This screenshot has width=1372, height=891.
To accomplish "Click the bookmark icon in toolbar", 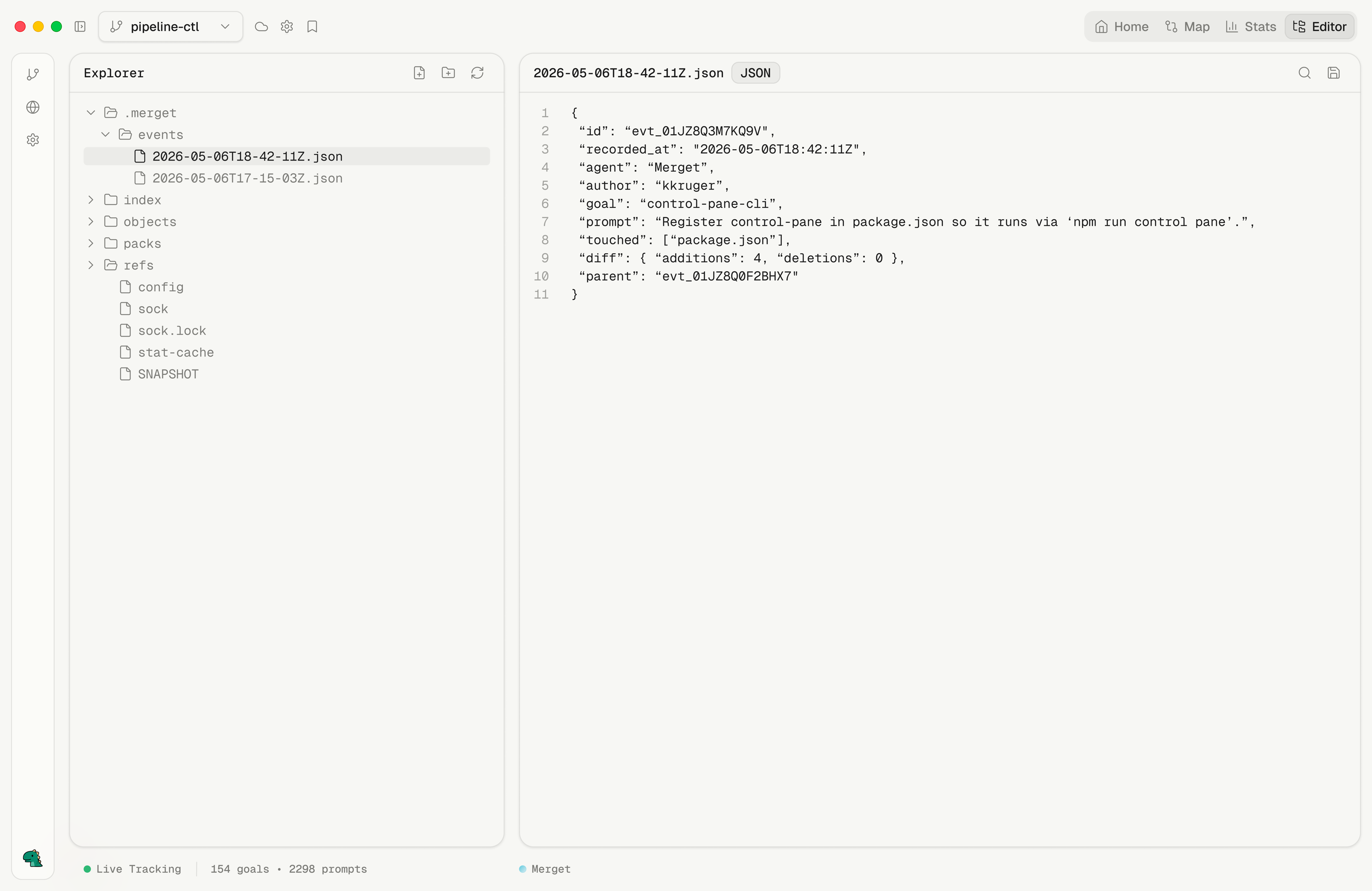I will (312, 26).
